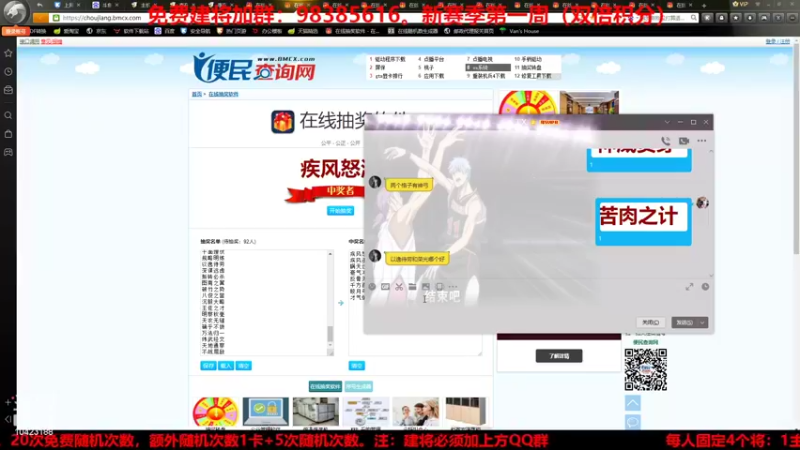Start a video call in chat window
This screenshot has width=800, height=450.
tap(684, 141)
